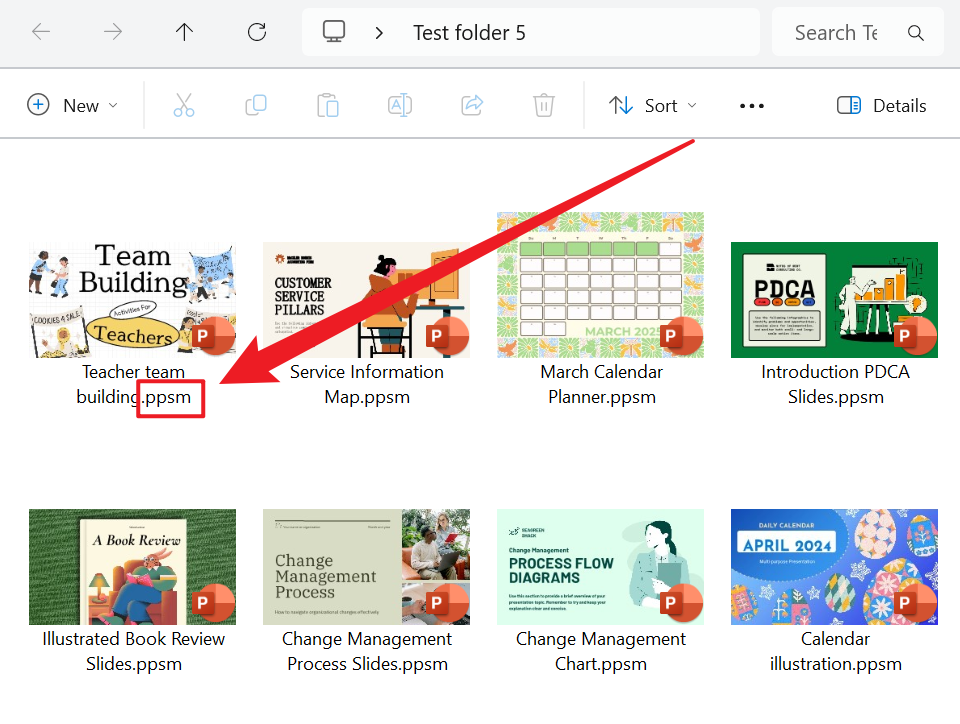Select the PDCA green thumbnail

tap(834, 300)
